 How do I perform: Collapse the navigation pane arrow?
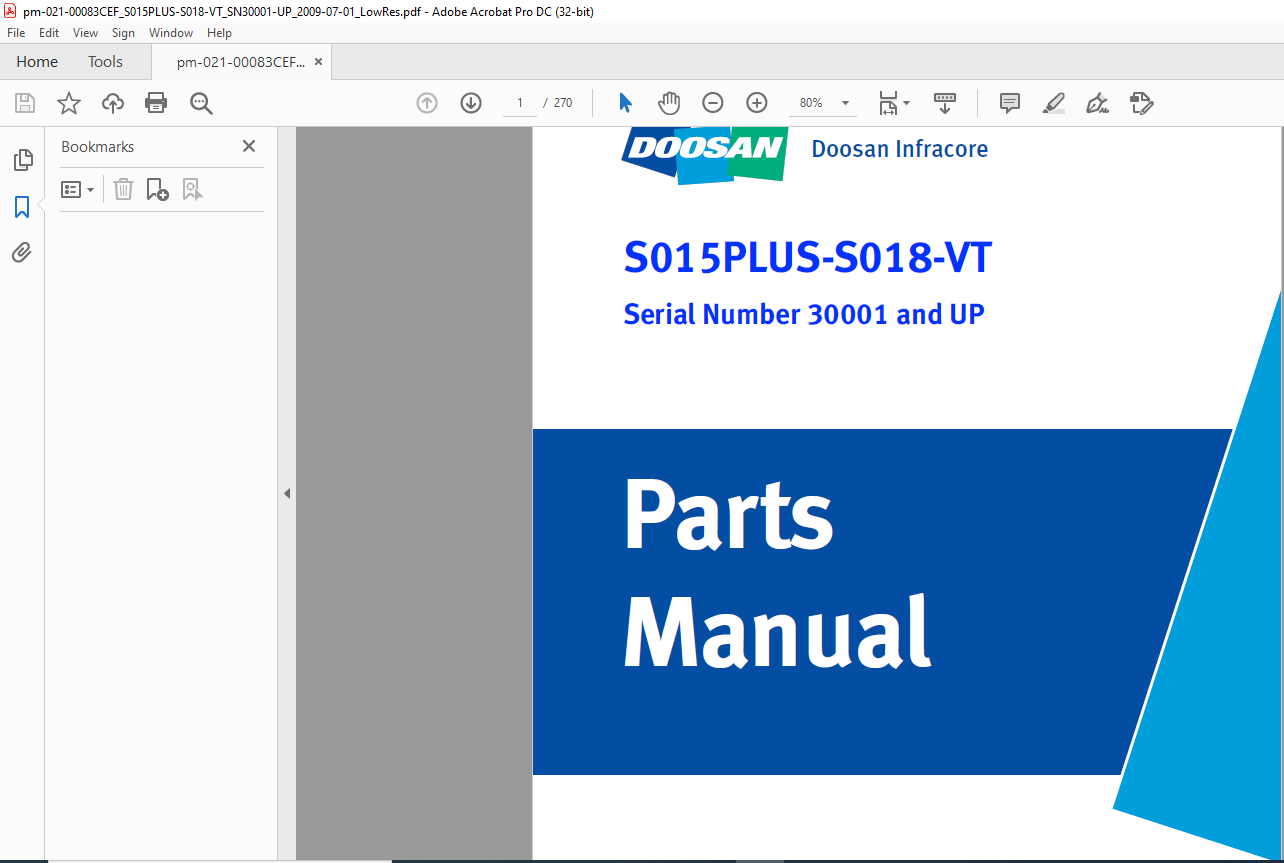pyautogui.click(x=287, y=493)
